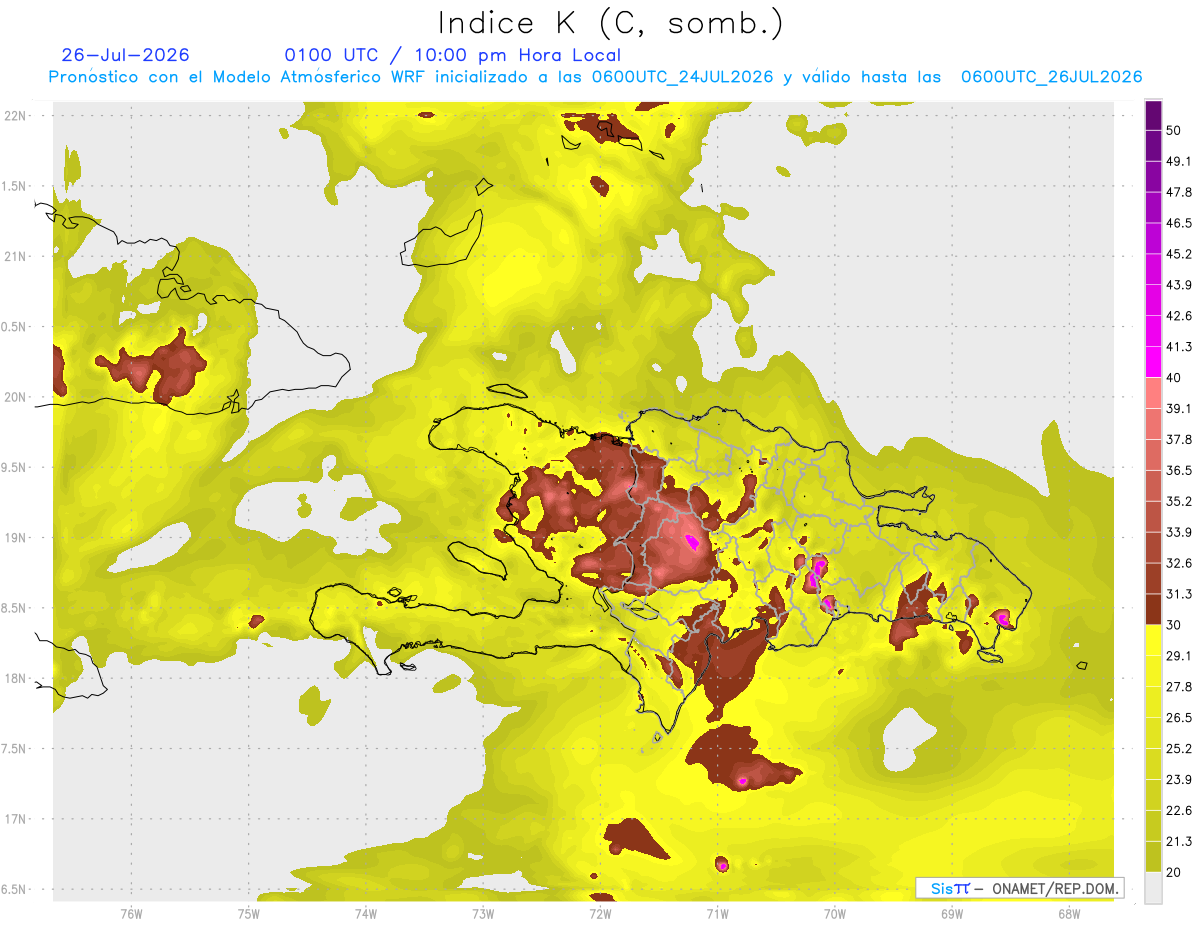Click the "73W" longitude label
The width and height of the screenshot is (1200, 927).
[482, 913]
